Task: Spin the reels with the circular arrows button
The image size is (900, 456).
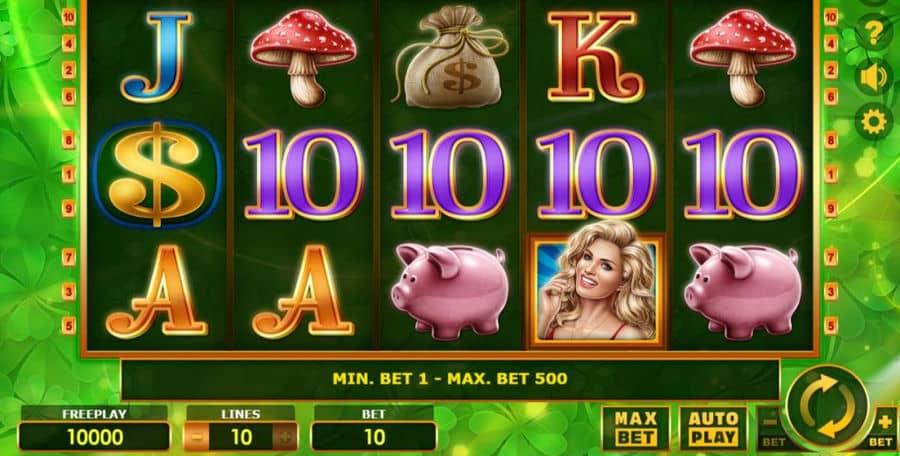Action: click(827, 408)
